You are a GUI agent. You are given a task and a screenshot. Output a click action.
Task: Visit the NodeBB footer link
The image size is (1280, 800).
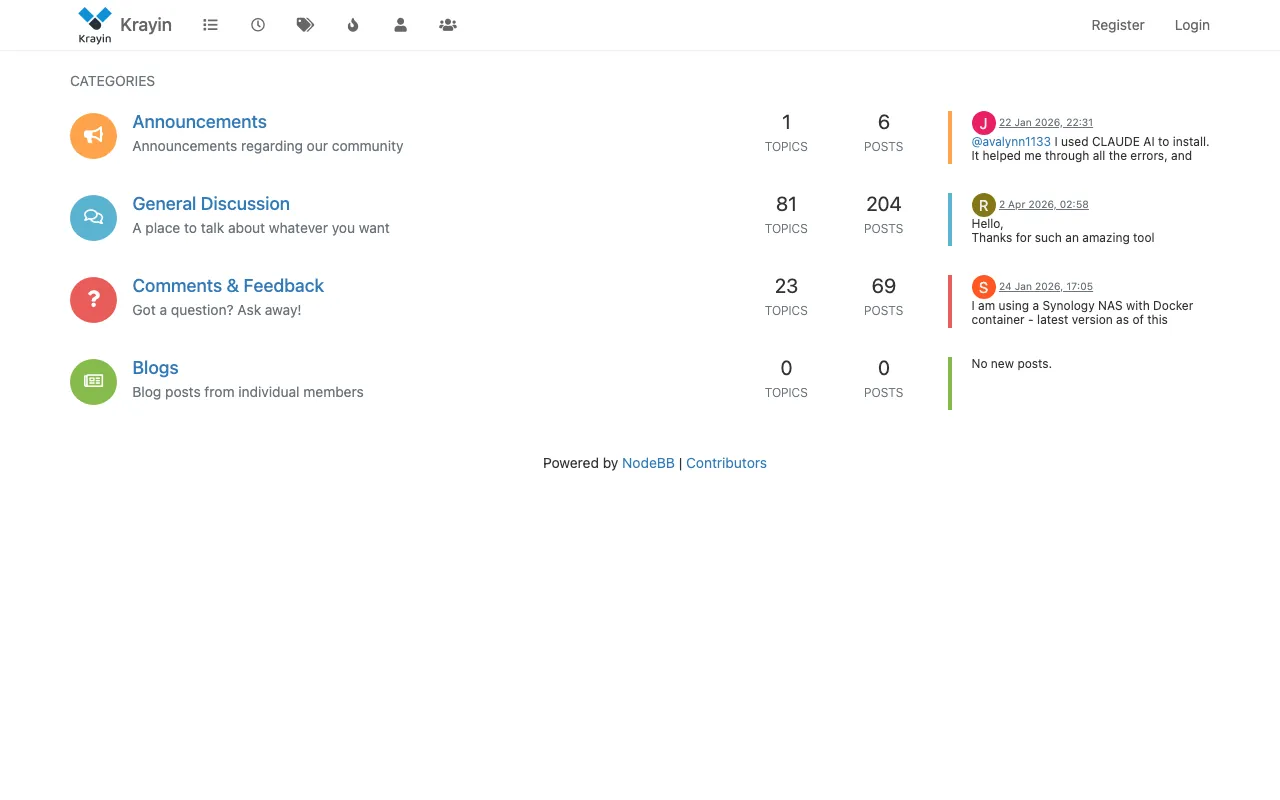pyautogui.click(x=648, y=463)
